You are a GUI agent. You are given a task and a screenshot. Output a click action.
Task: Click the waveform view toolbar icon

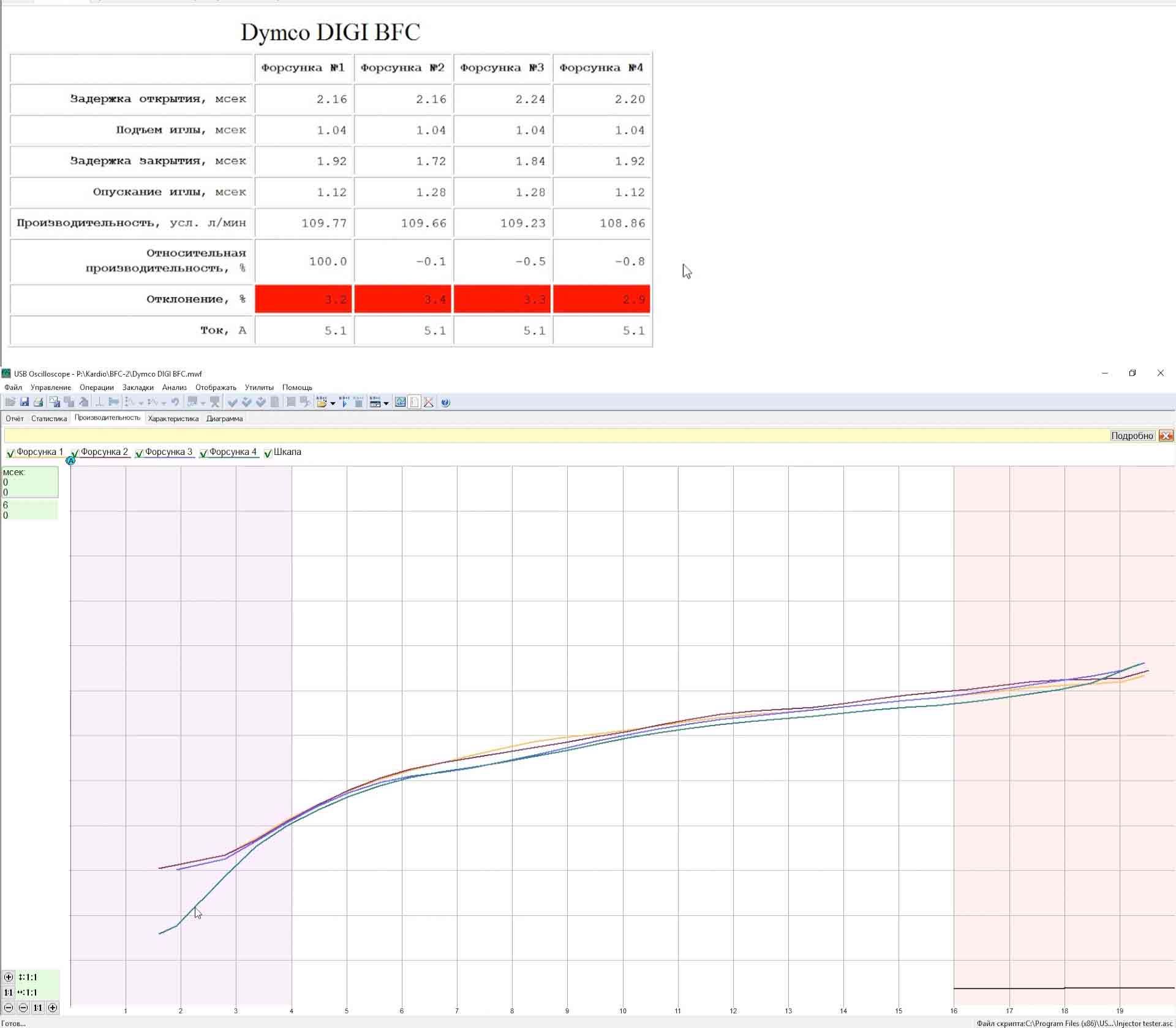coord(400,402)
